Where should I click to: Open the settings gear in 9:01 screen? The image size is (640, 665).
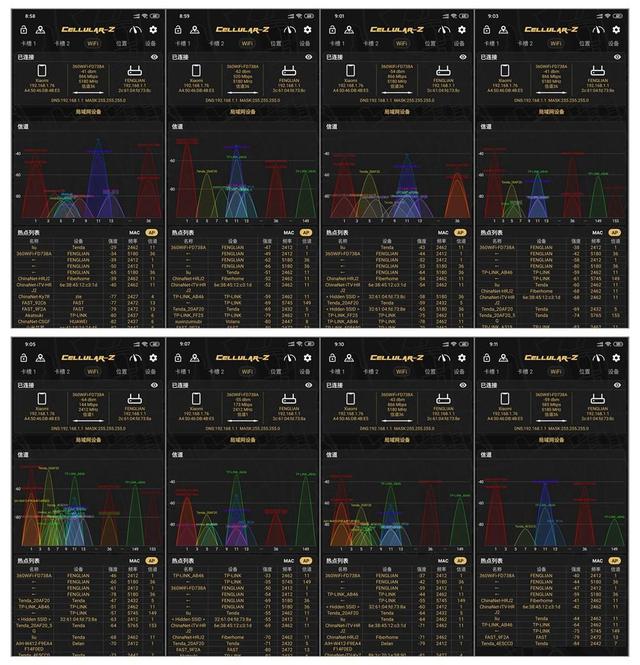462,30
